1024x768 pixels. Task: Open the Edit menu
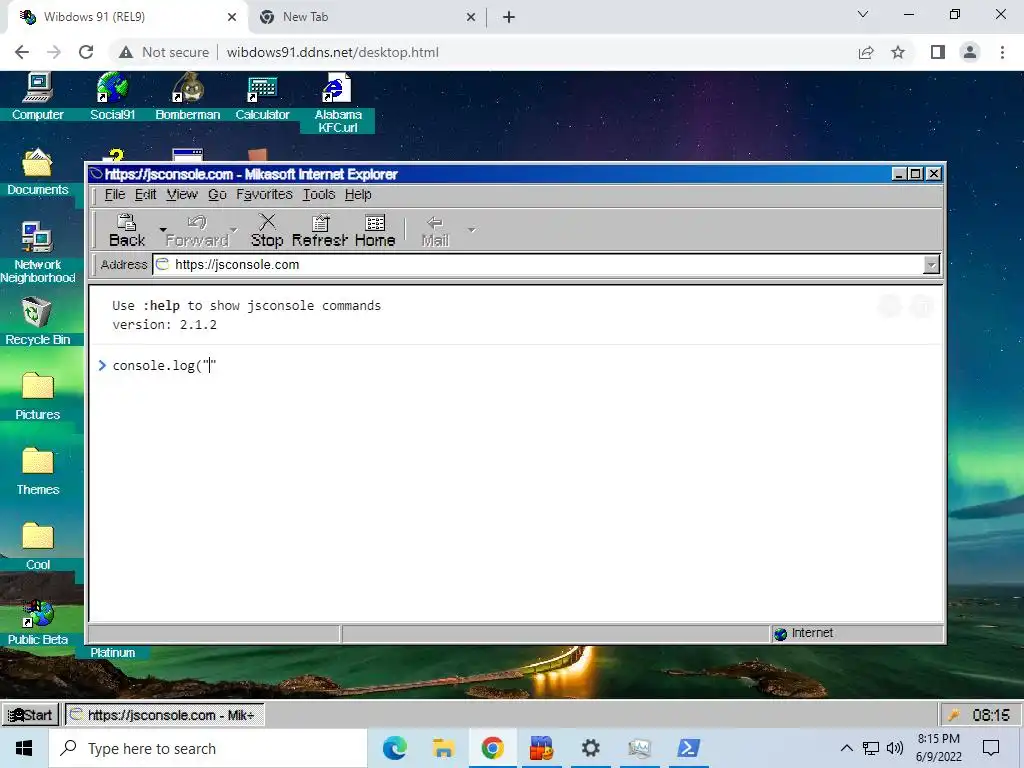145,195
